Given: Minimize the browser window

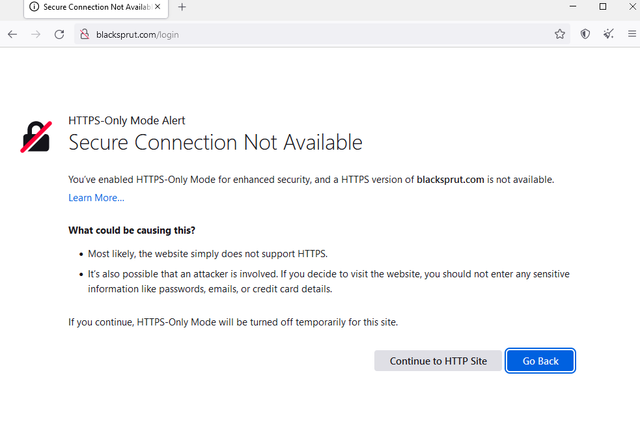Looking at the screenshot, I should point(573,7).
